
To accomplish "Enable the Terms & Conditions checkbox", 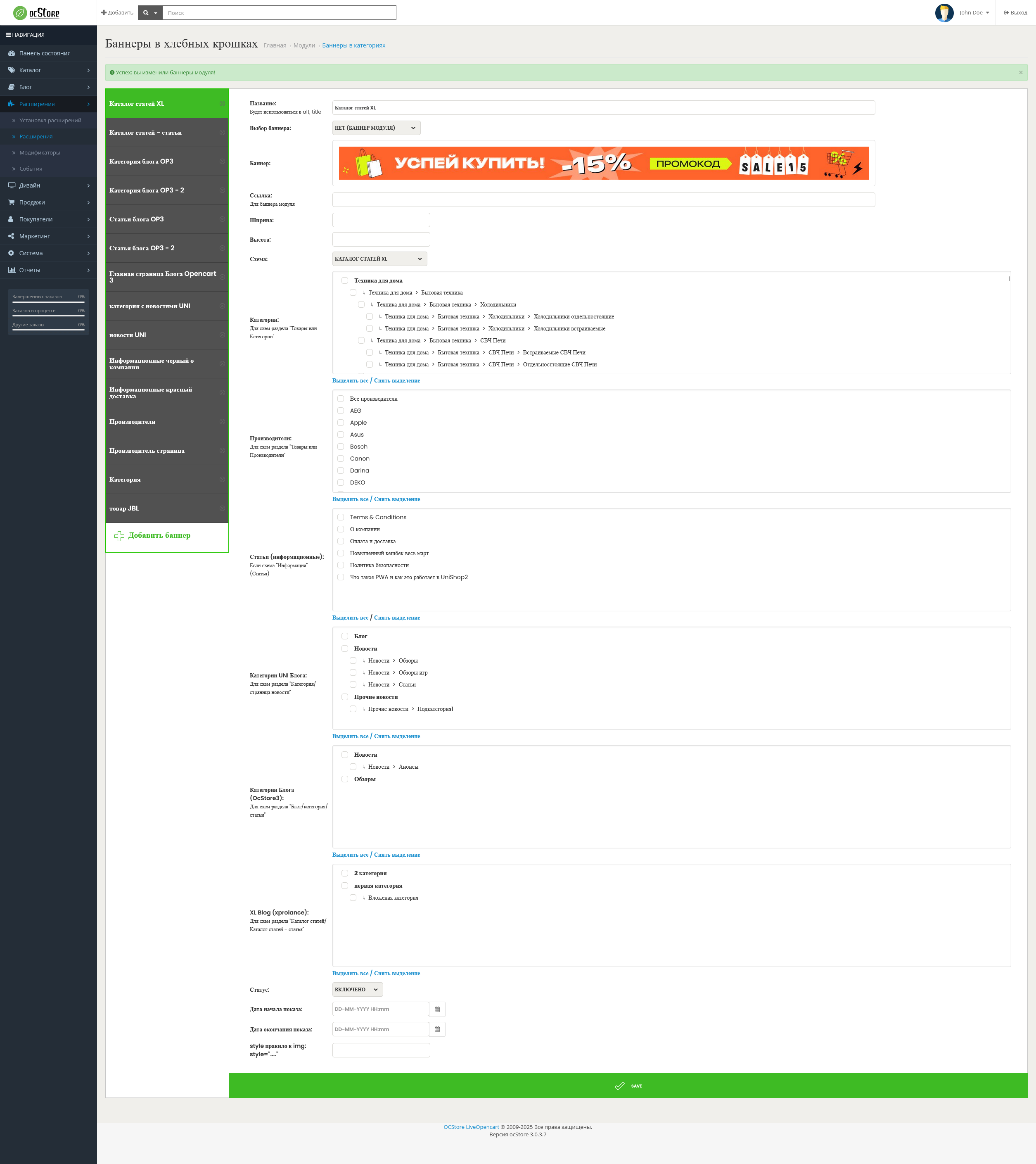I will (x=340, y=517).
